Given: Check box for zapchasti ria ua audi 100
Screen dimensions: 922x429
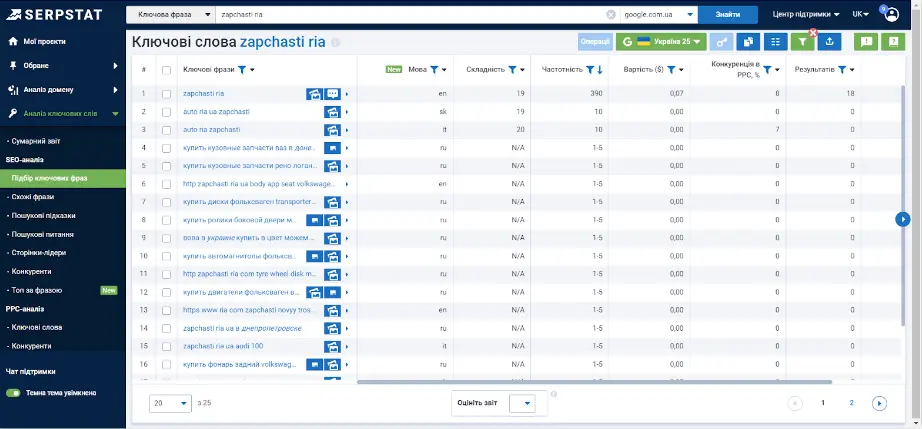Looking at the screenshot, I should click(166, 346).
